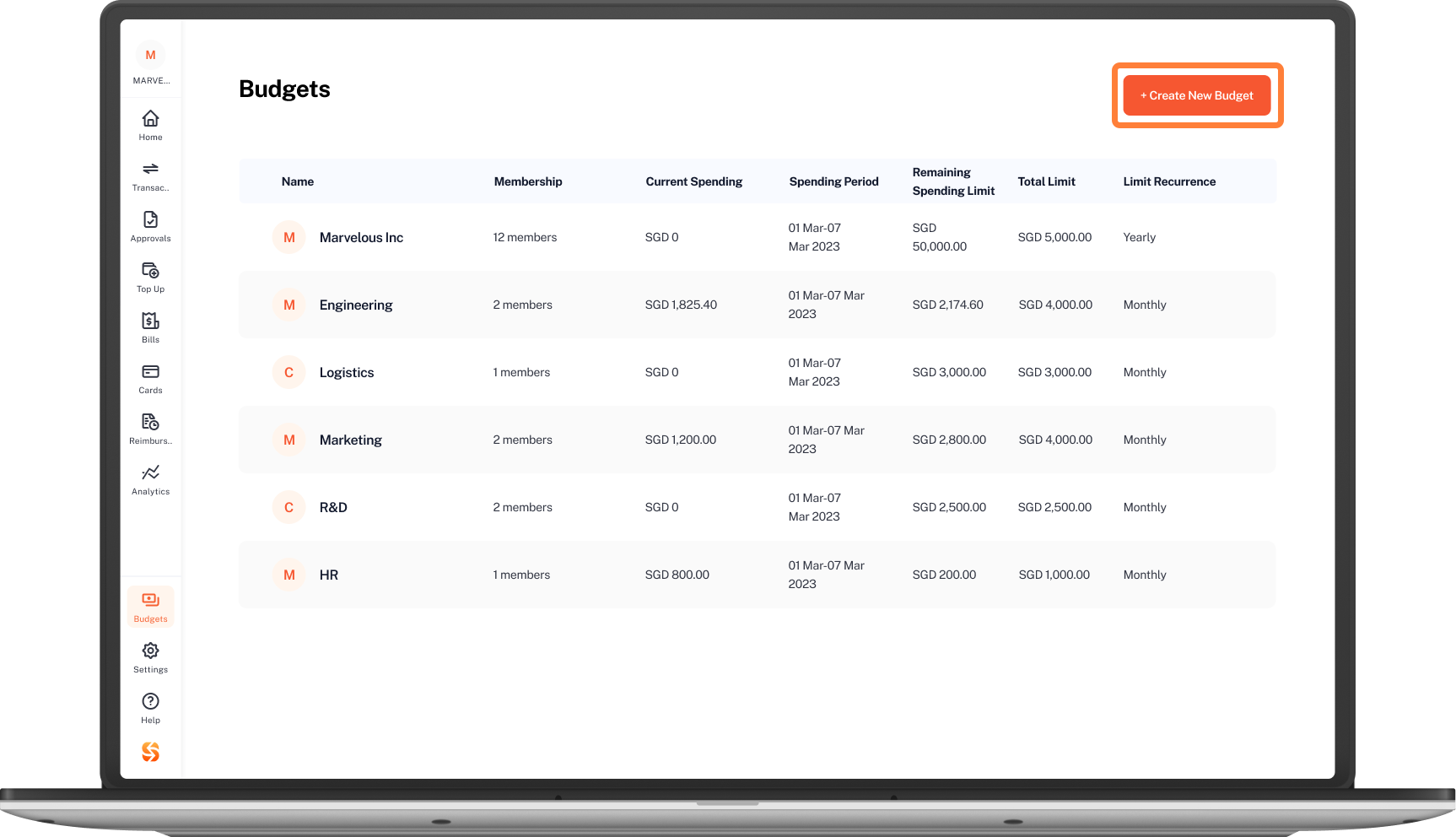Screen dimensions: 1456x837
Task: Click the Total Limit column header
Action: [1046, 181]
